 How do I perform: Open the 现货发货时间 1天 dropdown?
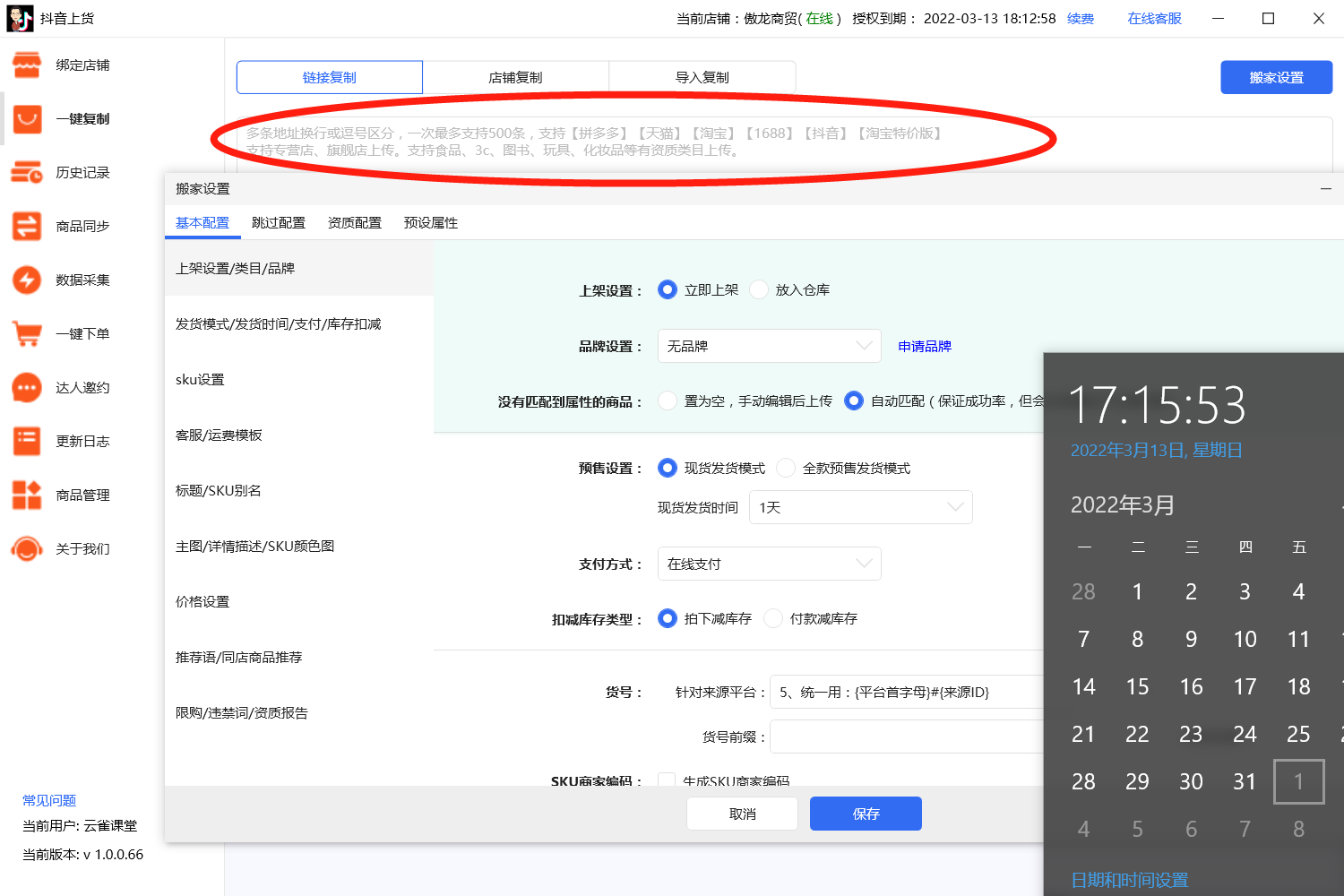[860, 507]
